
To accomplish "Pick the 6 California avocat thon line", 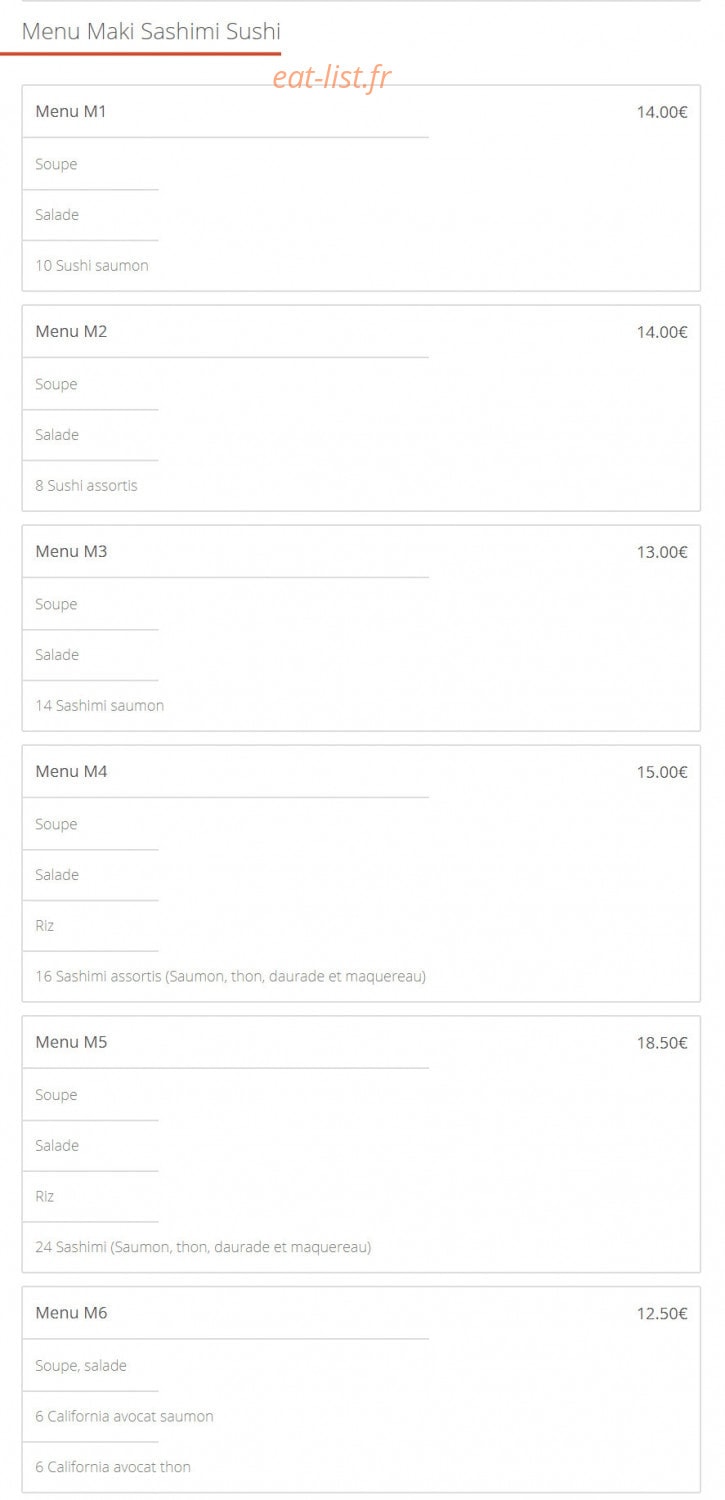I will coord(113,1467).
